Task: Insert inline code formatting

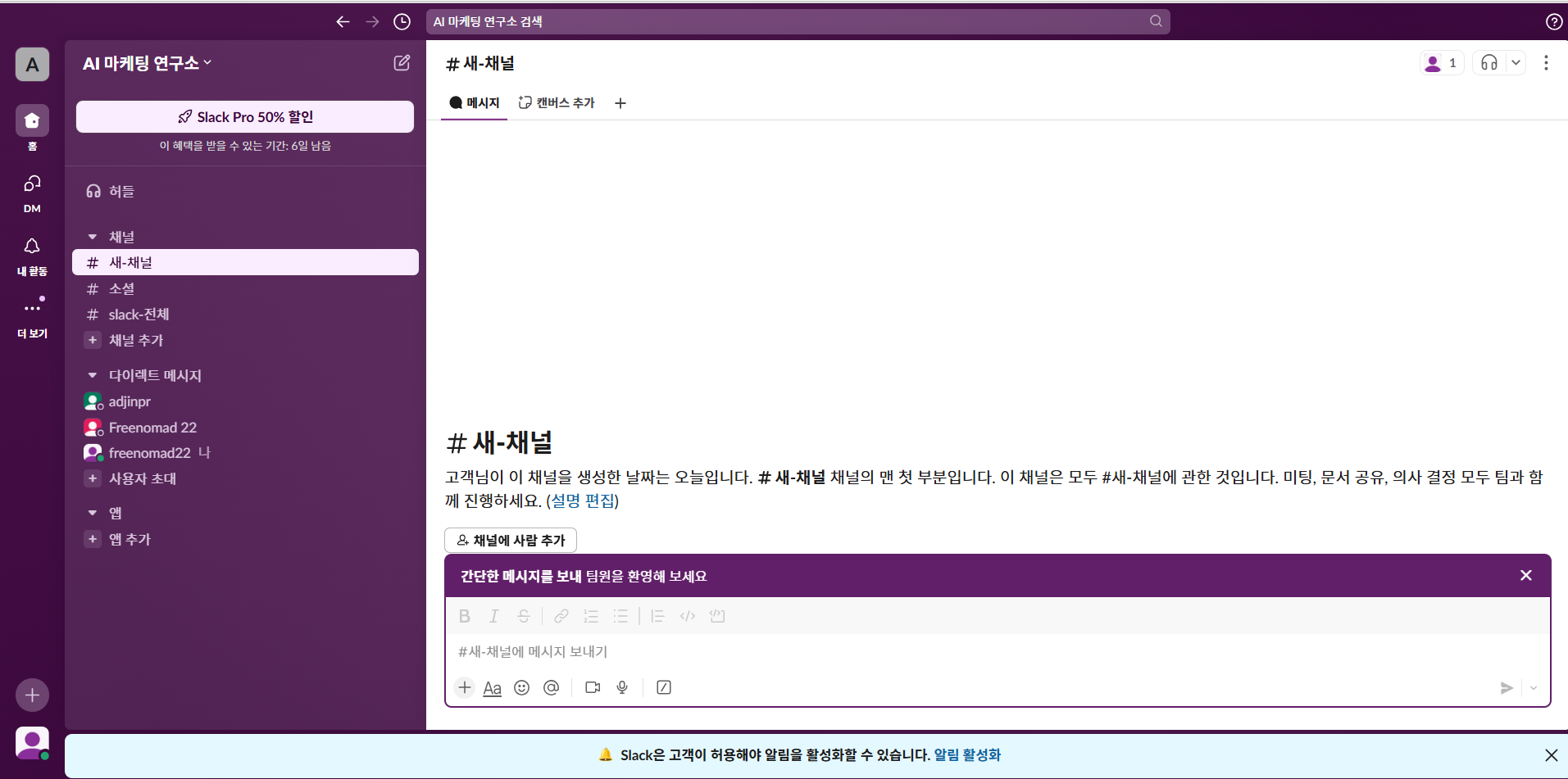Action: tap(688, 616)
